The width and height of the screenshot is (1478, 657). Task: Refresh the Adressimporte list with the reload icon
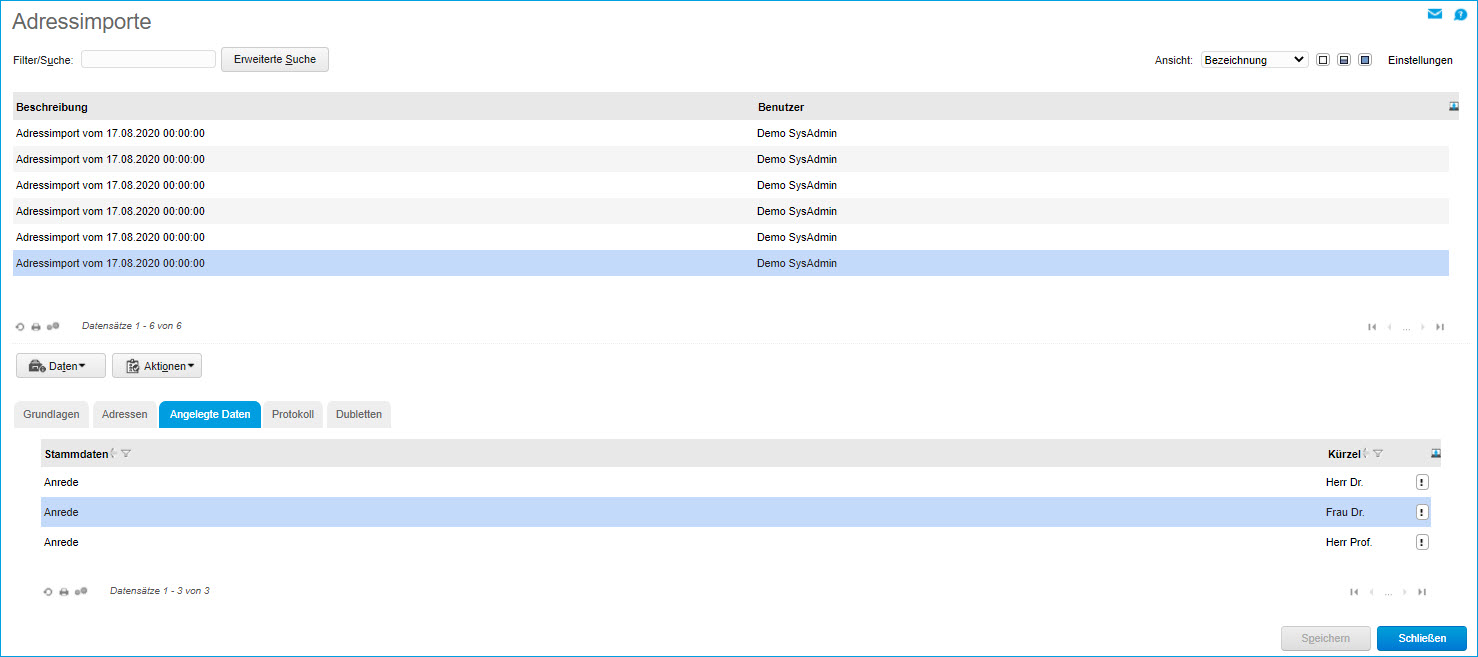point(20,327)
